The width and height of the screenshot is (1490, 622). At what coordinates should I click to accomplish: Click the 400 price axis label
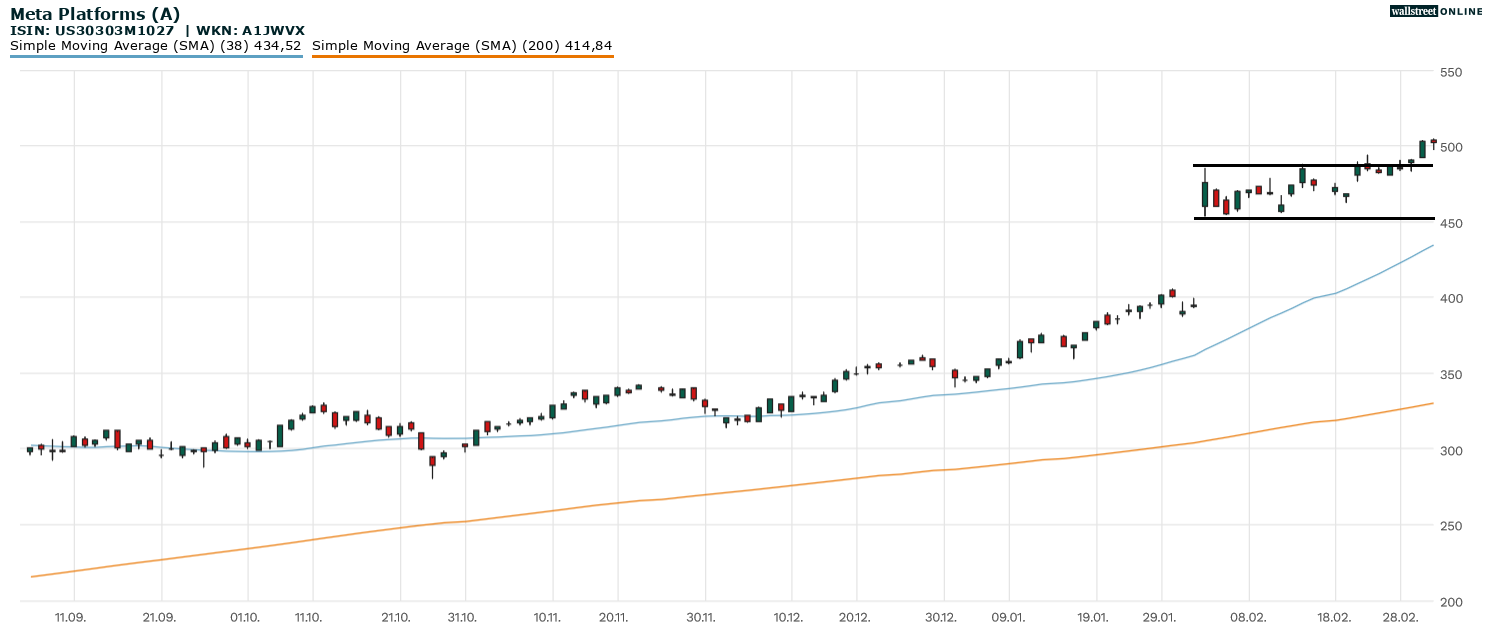(x=1451, y=299)
